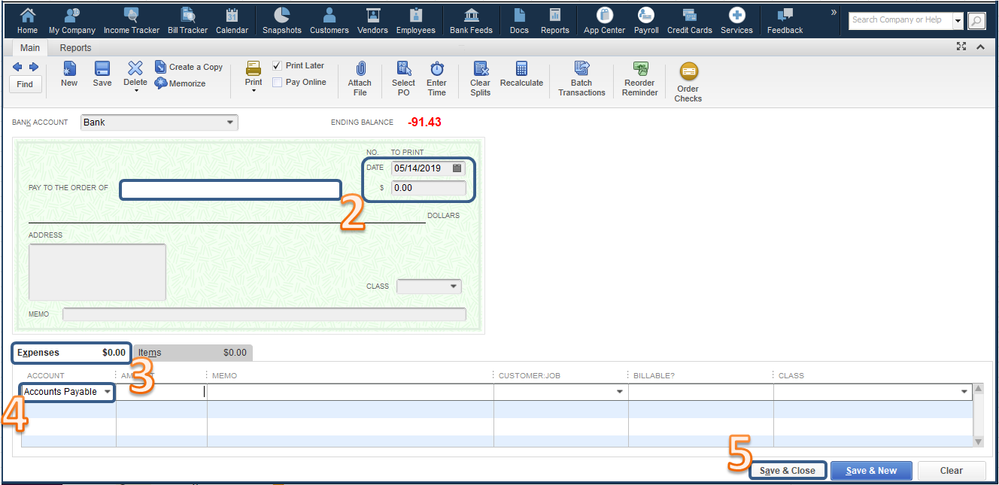Open Batch Transactions
Viewport: 999px width, 485px height.
582,78
